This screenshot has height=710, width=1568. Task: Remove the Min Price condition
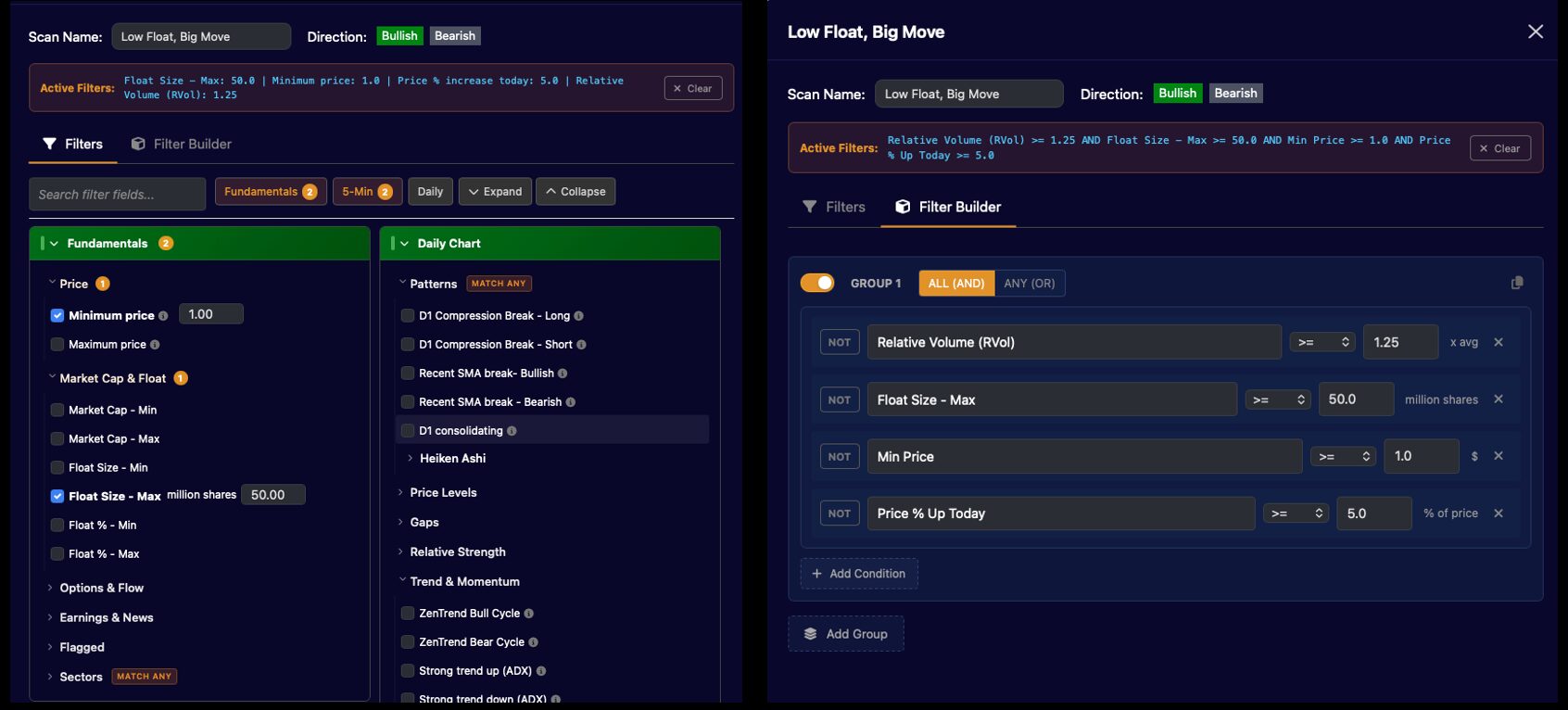(x=1498, y=456)
